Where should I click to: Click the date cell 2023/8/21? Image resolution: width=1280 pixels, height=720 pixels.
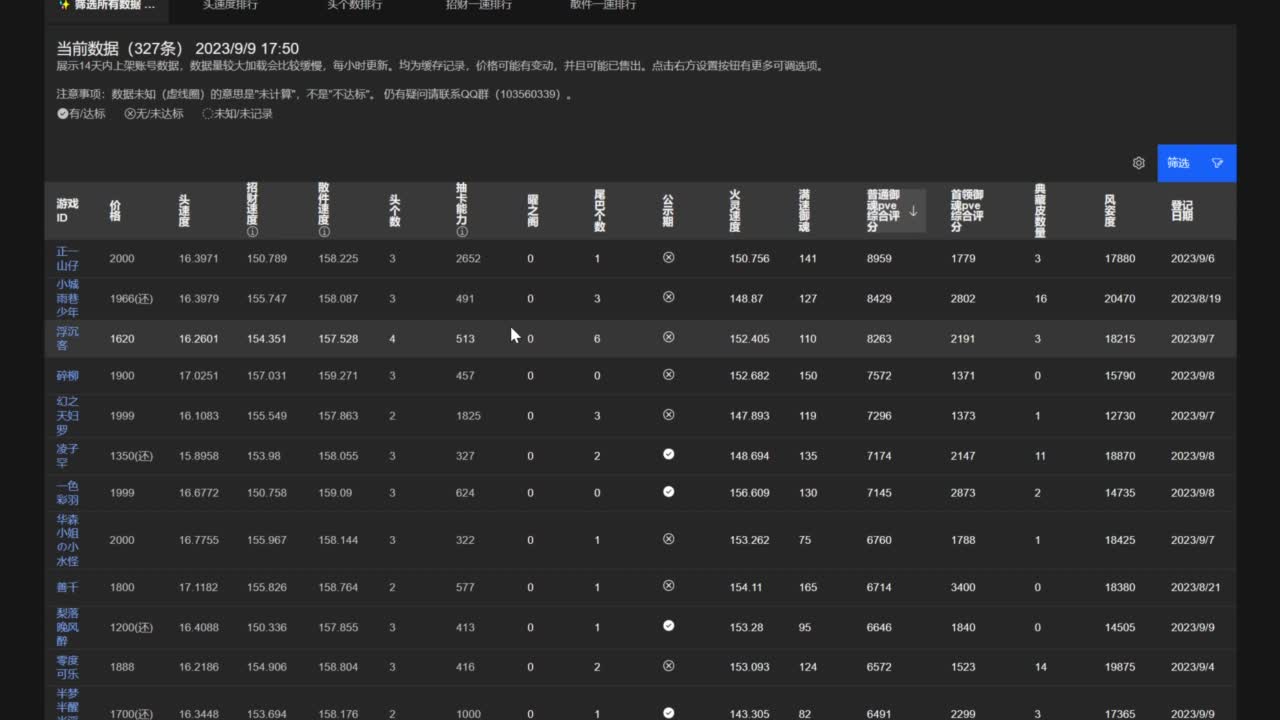click(x=1196, y=588)
